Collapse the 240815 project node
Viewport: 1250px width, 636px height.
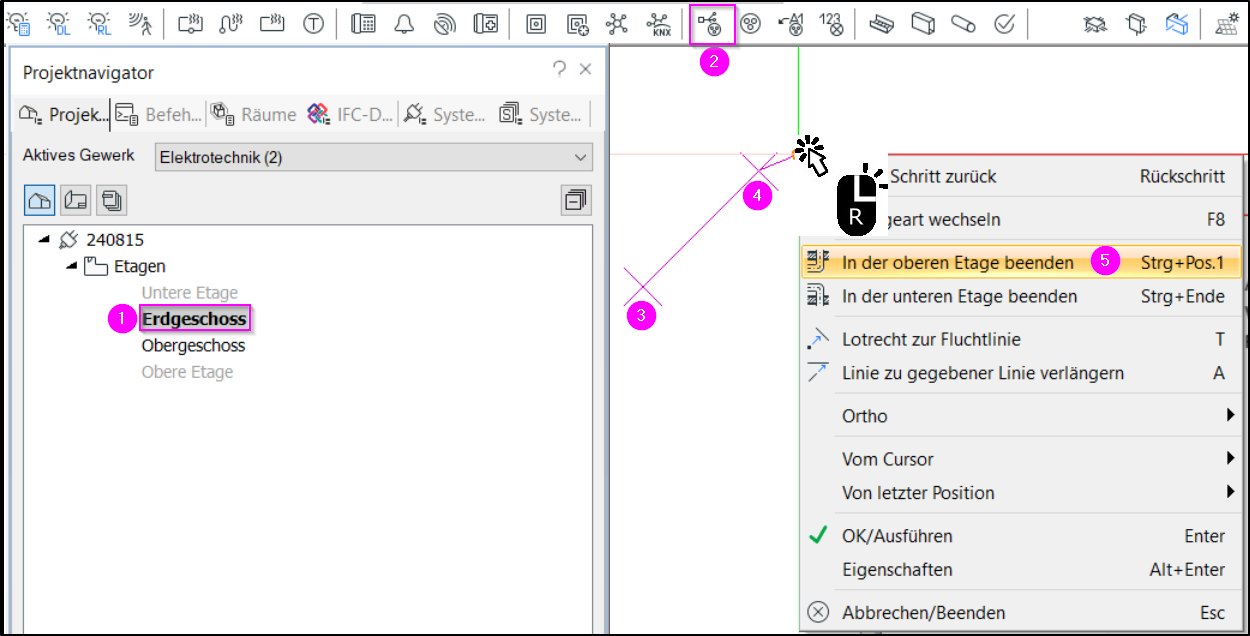[44, 240]
